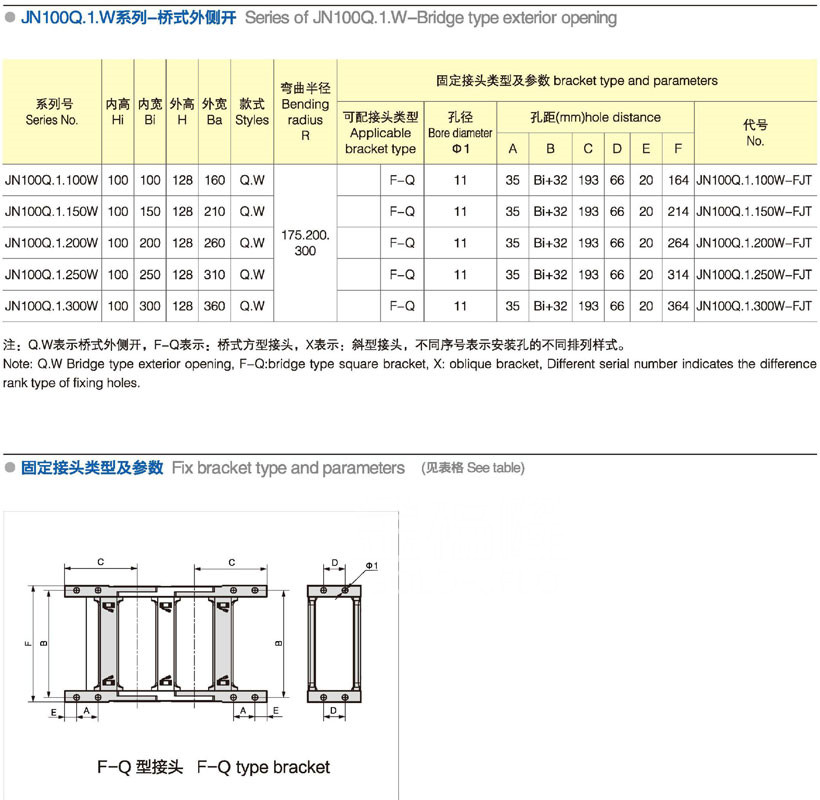This screenshot has height=800, width=820.
Task: Click code JN100Q.1.150W-FJT
Action: tap(754, 212)
